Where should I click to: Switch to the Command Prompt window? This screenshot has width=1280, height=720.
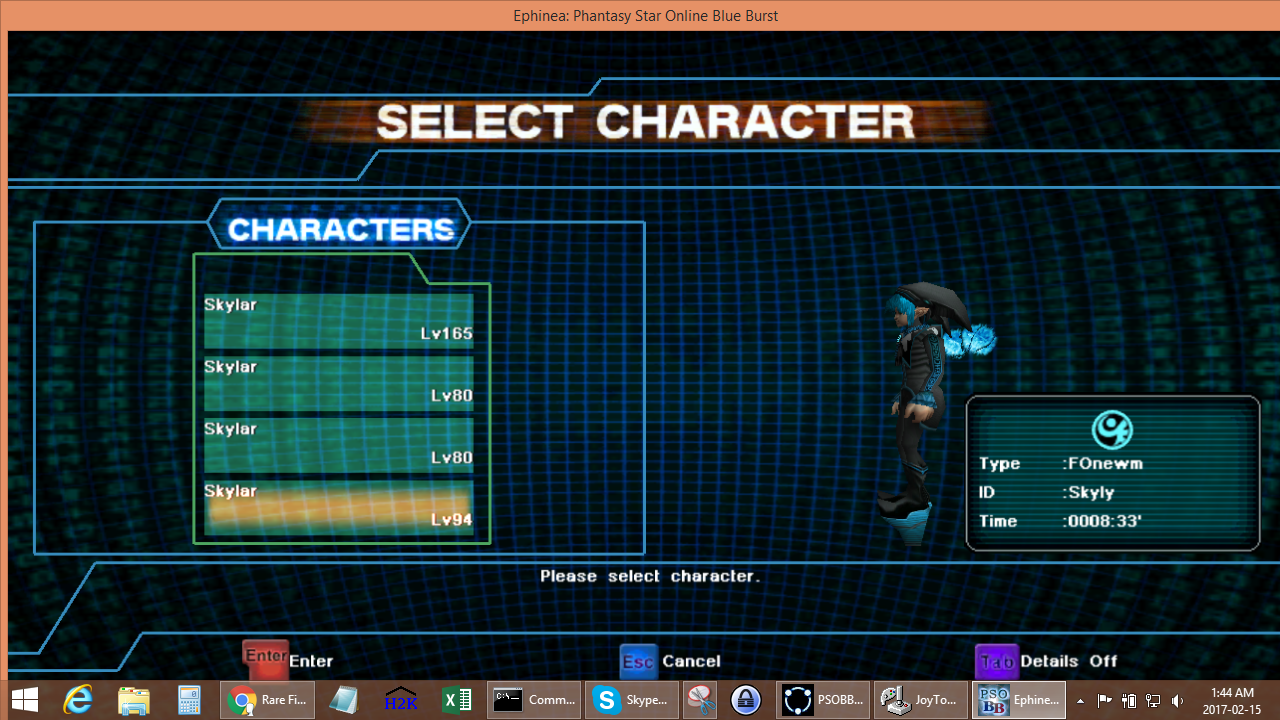point(535,700)
